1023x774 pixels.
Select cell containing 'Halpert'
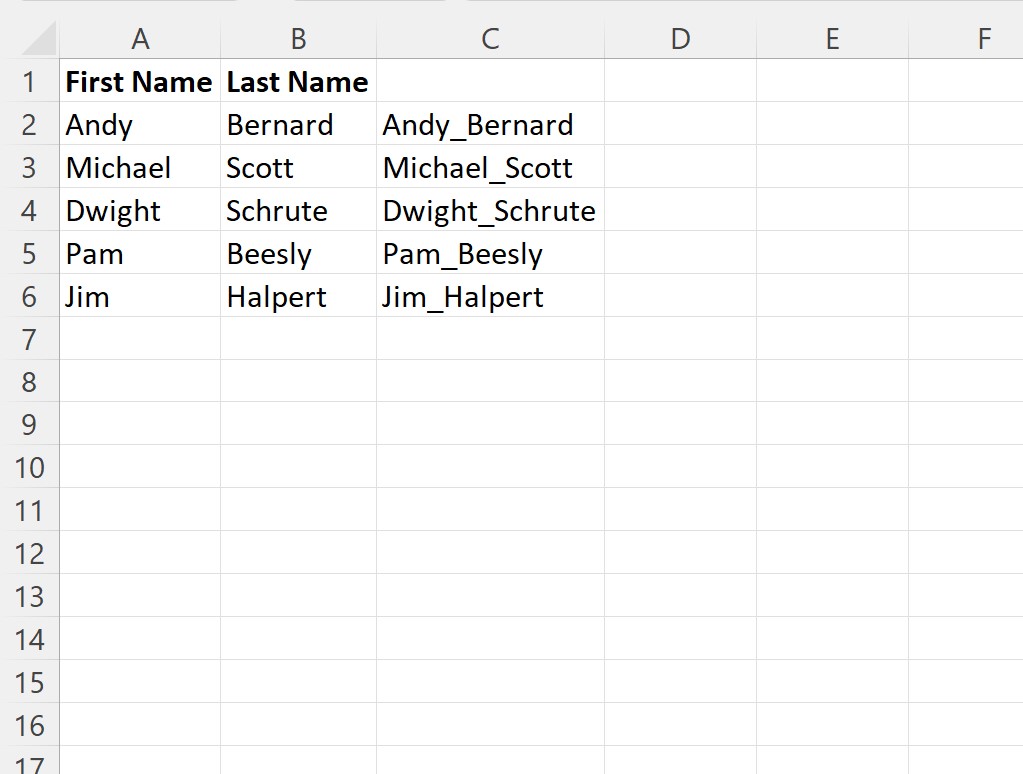coord(298,296)
